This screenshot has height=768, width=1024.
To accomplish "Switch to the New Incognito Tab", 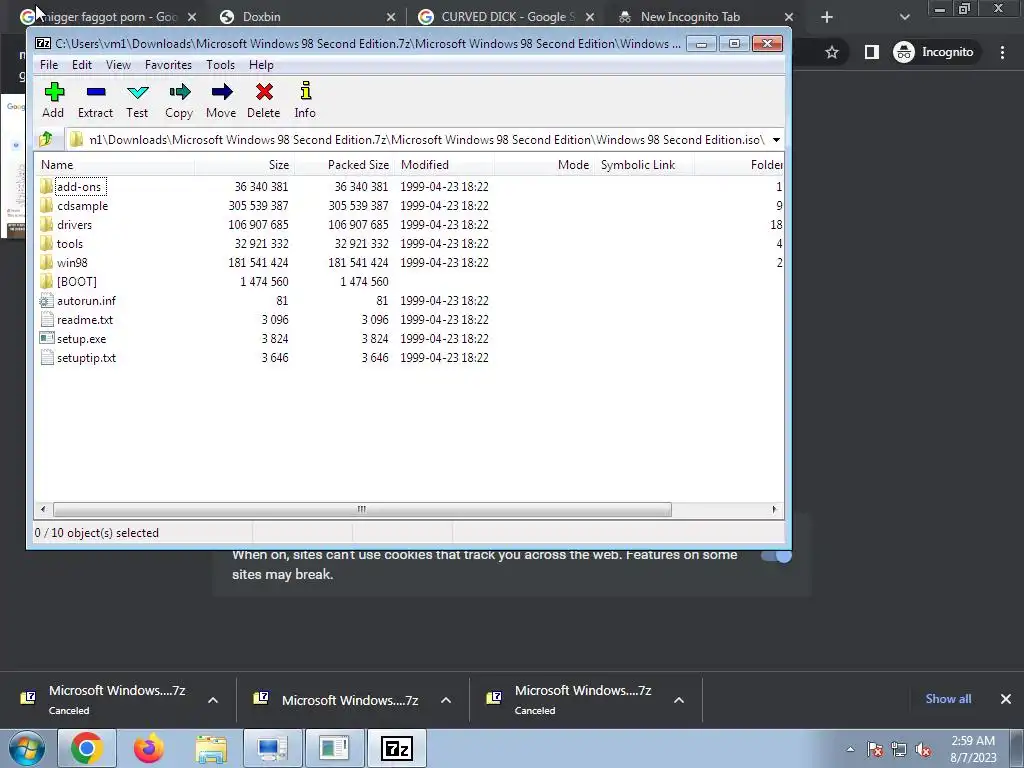I will (x=705, y=17).
